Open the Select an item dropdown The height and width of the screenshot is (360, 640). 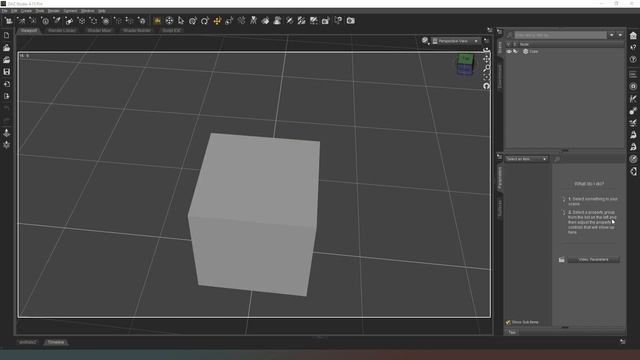[x=527, y=159]
